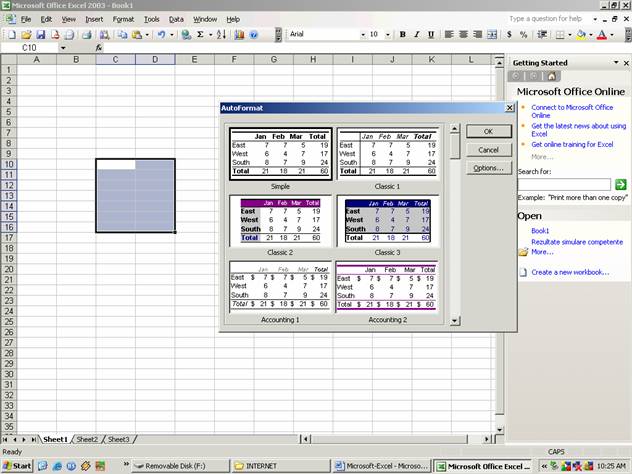Screen dimensions: 632x474
Task: Open the Font Color dropdown arrow
Action: (612, 35)
